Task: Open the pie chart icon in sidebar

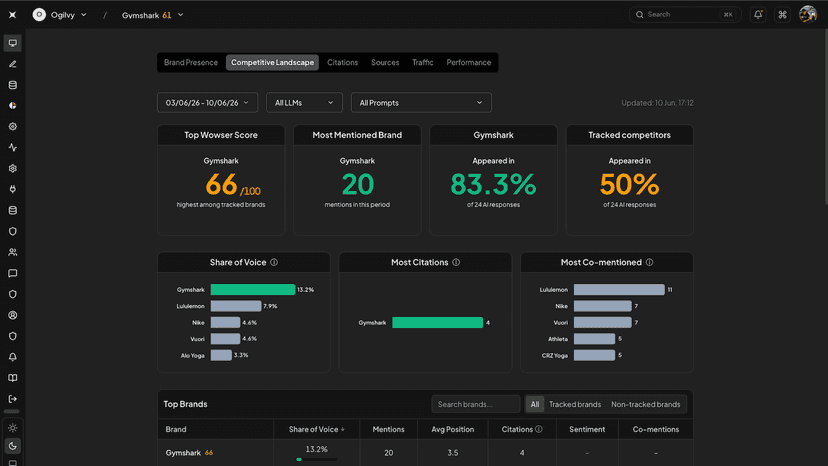Action: coord(13,106)
